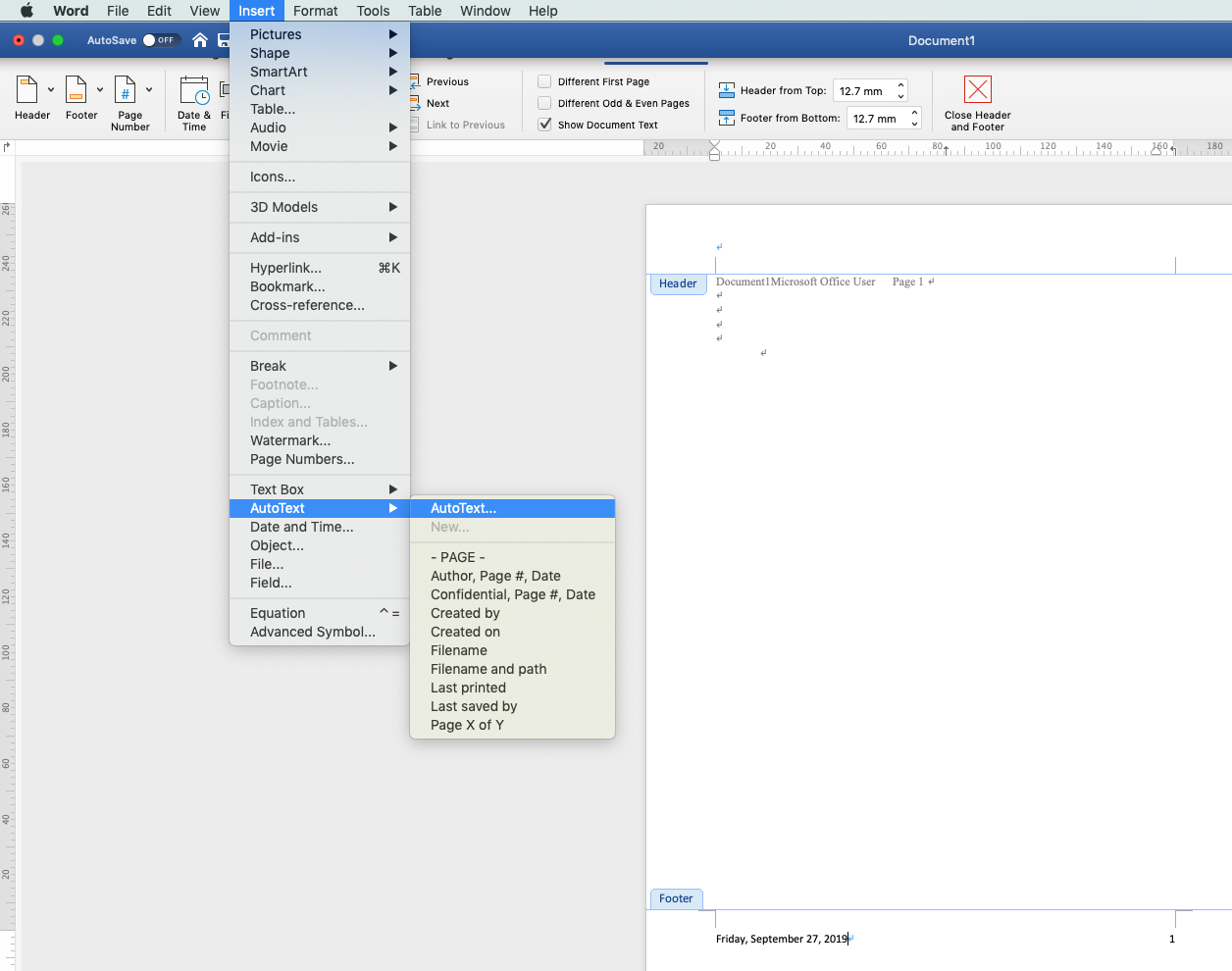
Task: Expand the Footer dropdown arrow
Action: click(100, 90)
